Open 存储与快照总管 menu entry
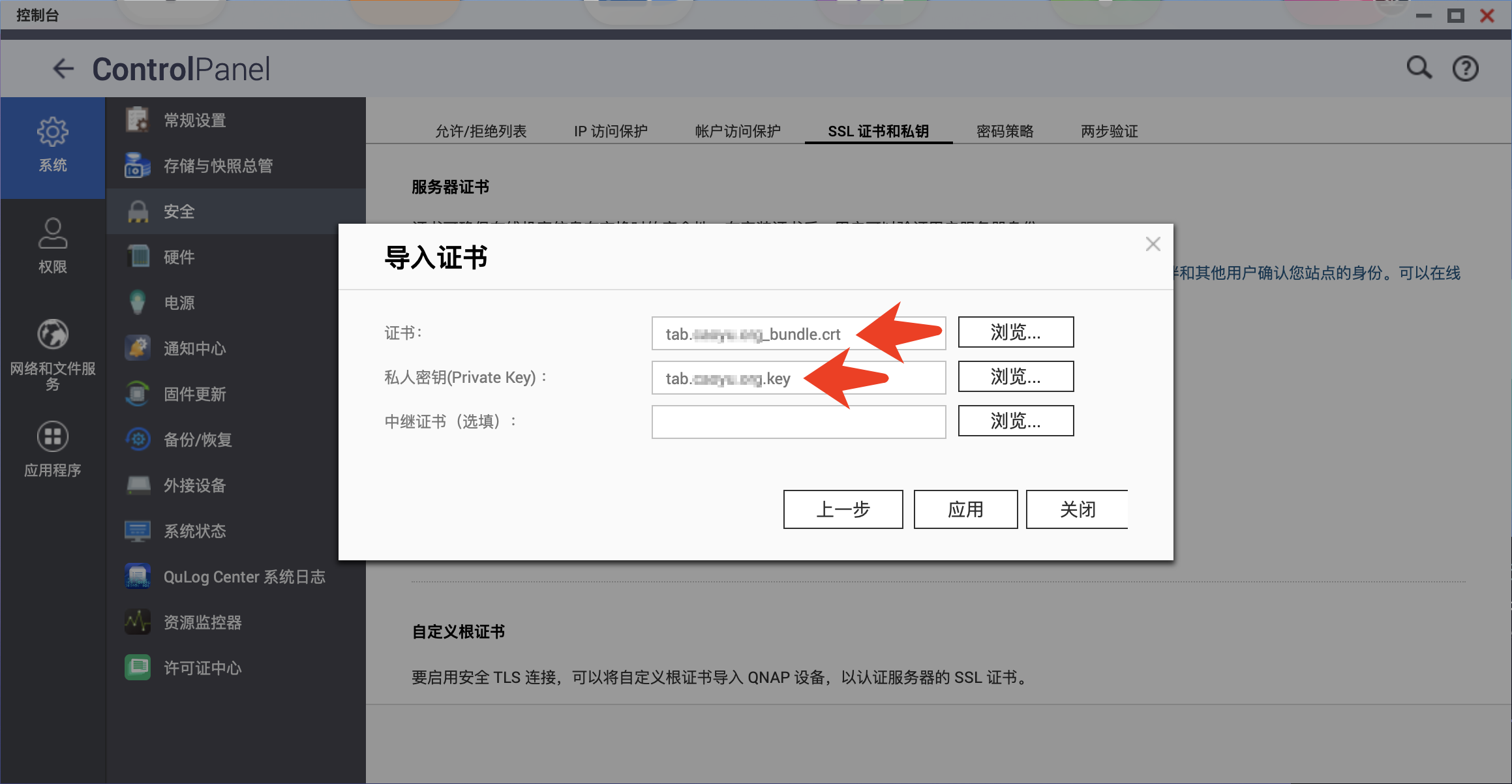Viewport: 1512px width, 784px height. [235, 166]
